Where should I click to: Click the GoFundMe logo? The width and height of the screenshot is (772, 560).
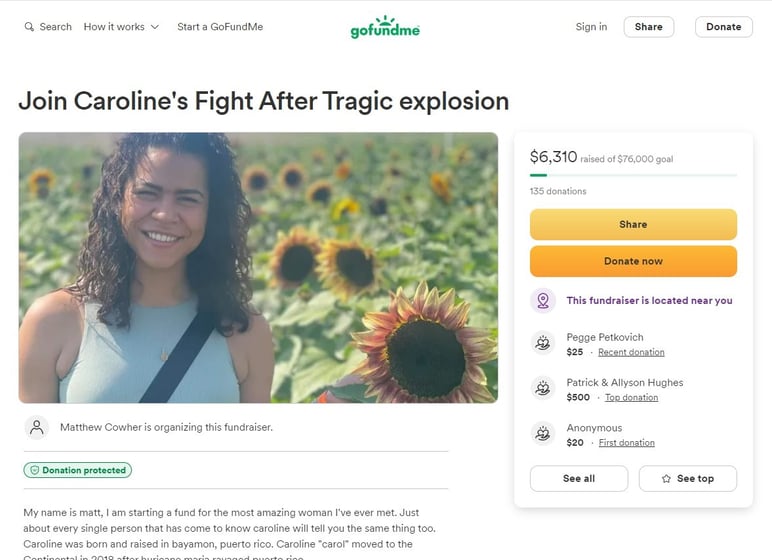[x=385, y=28]
